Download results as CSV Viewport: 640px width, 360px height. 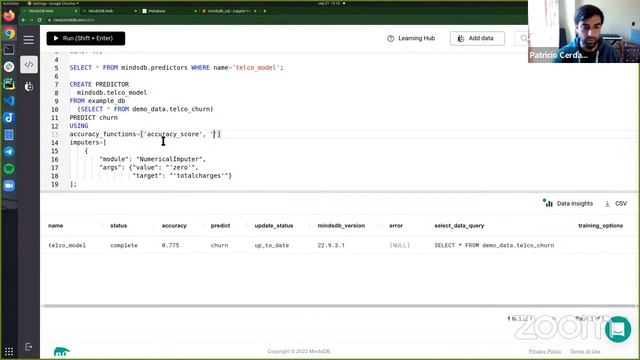click(x=616, y=203)
